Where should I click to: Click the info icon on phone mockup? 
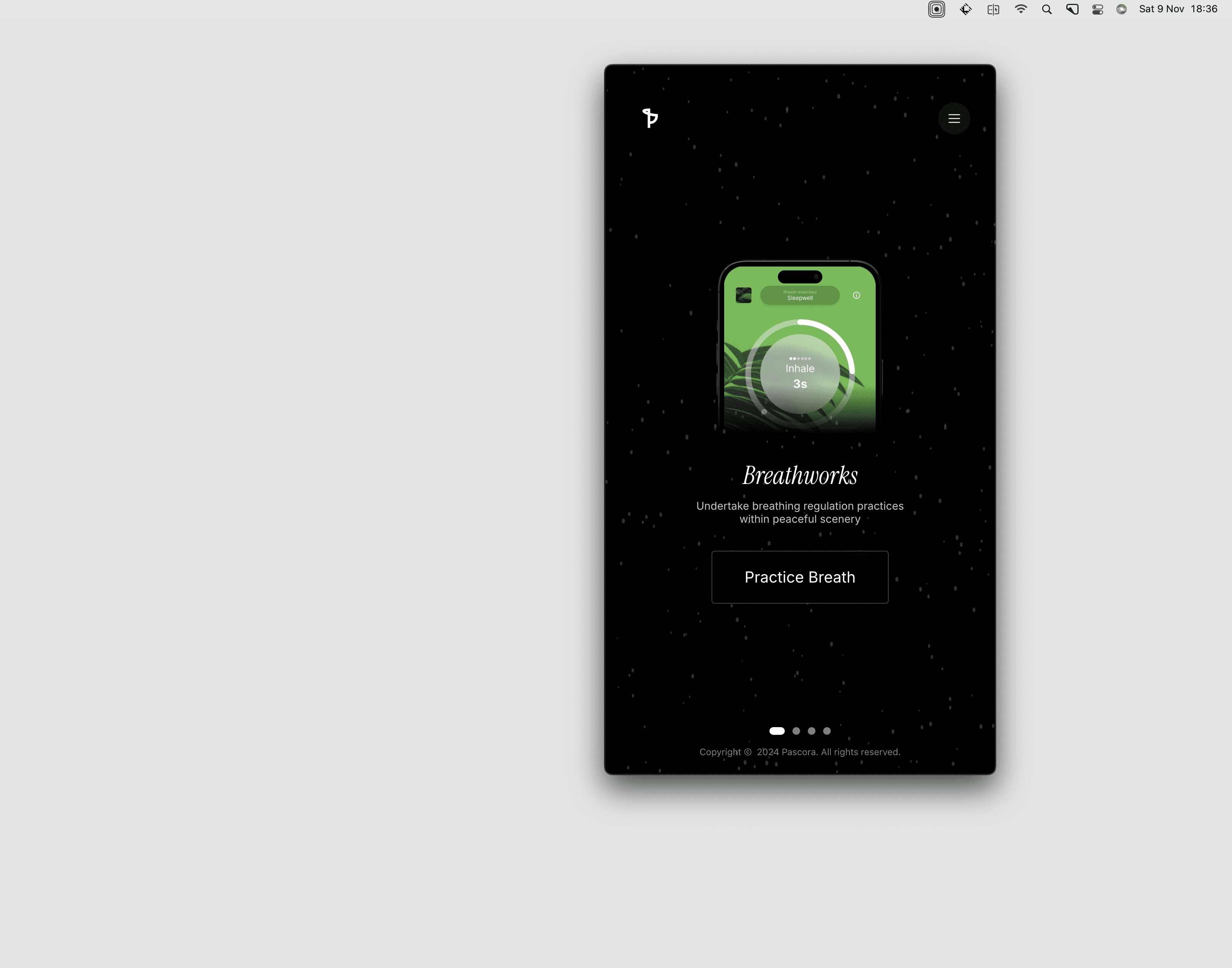pyautogui.click(x=856, y=295)
